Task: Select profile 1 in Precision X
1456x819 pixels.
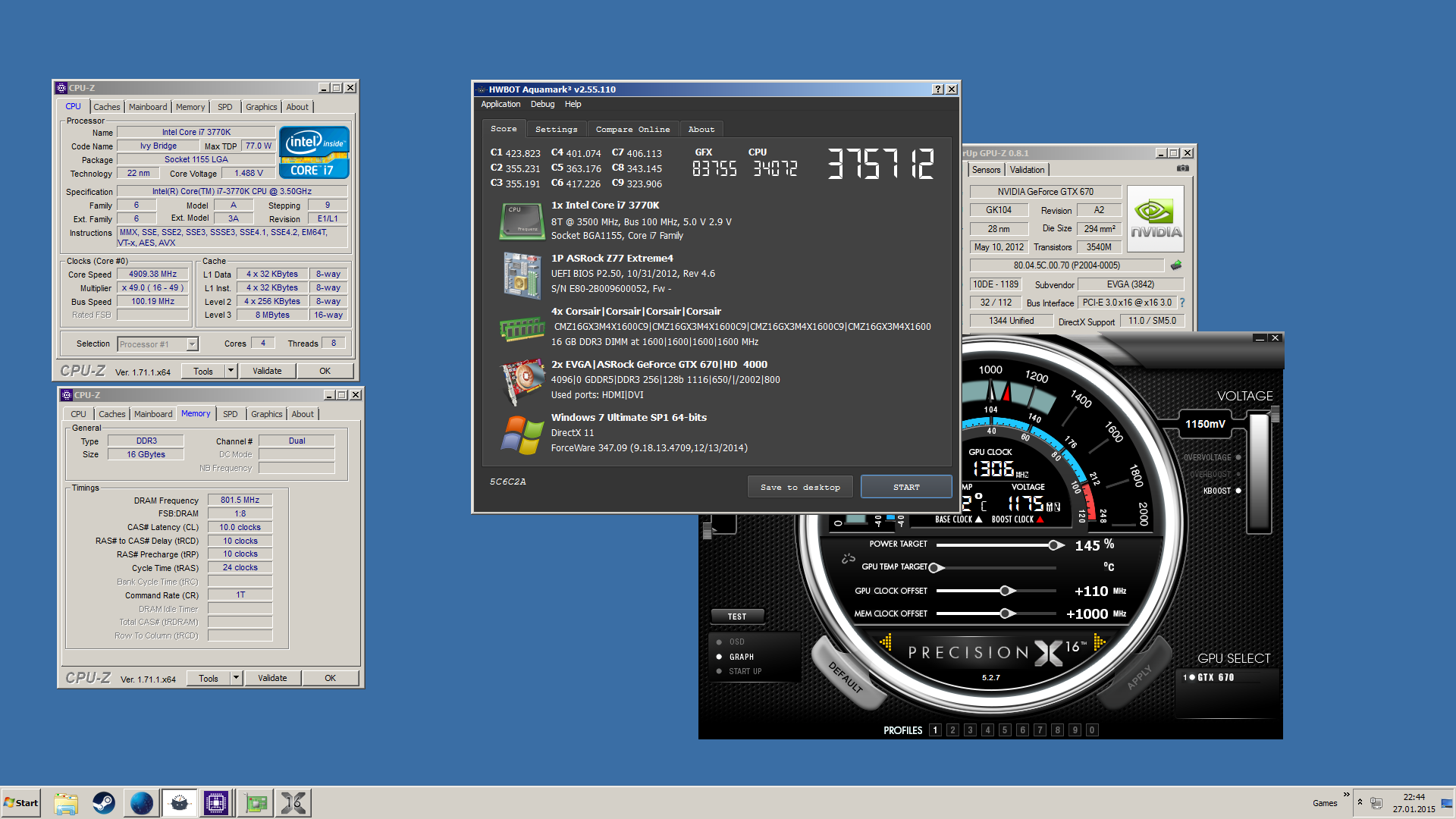Action: pyautogui.click(x=935, y=730)
